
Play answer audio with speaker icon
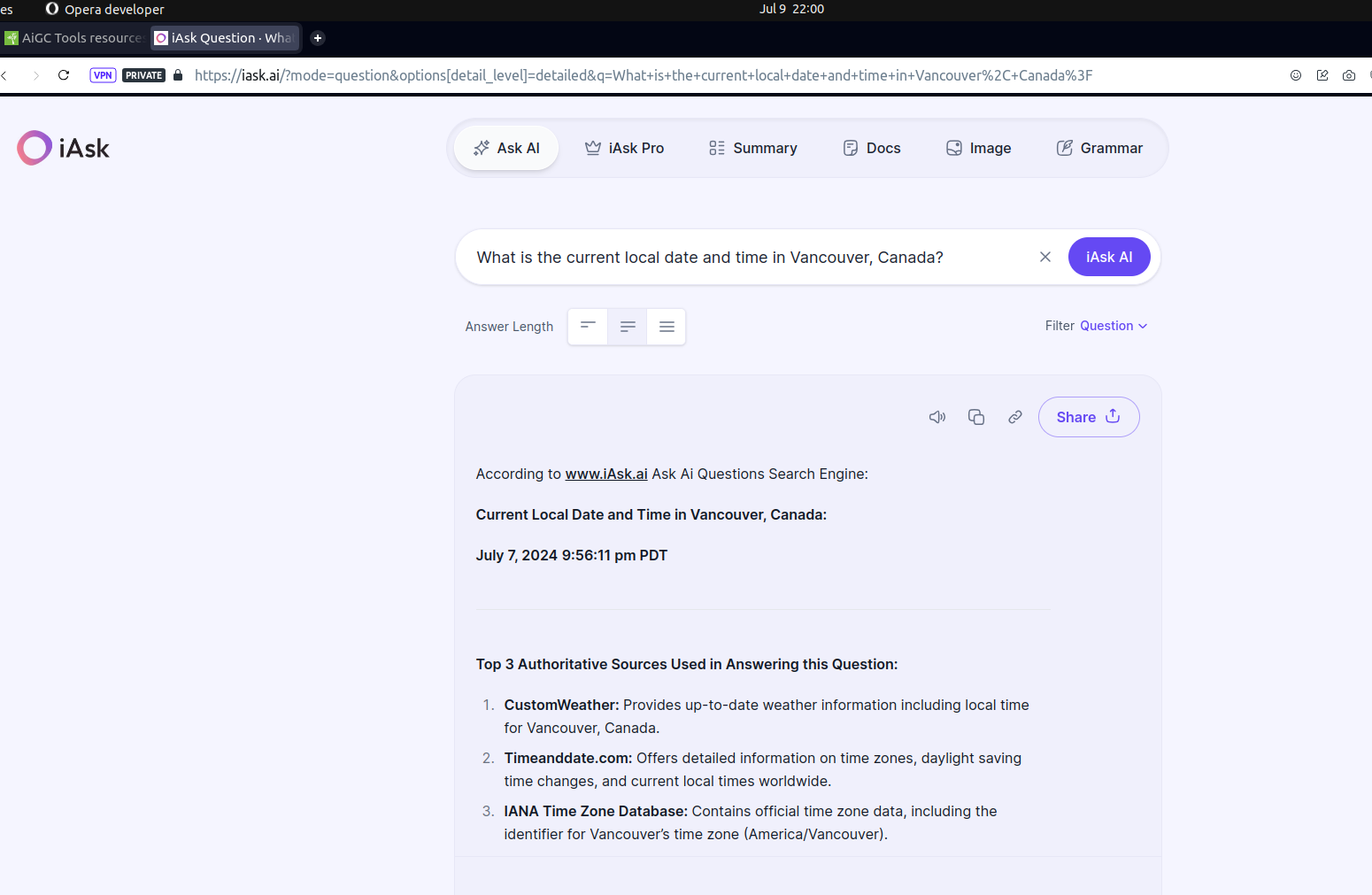tap(937, 417)
